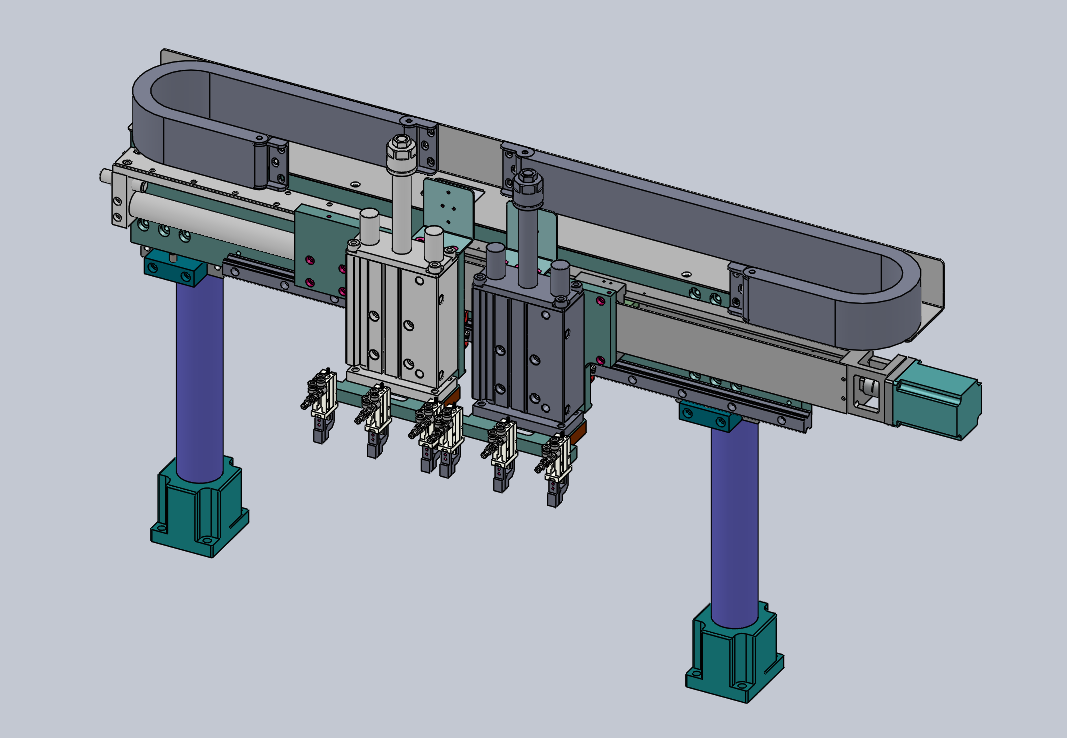Screen dimensions: 1067x738
Task: Select the left purple support column
Action: [199, 378]
